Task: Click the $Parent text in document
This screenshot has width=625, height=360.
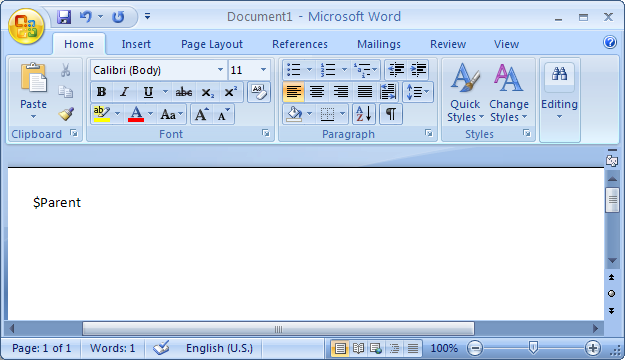Action: 57,203
